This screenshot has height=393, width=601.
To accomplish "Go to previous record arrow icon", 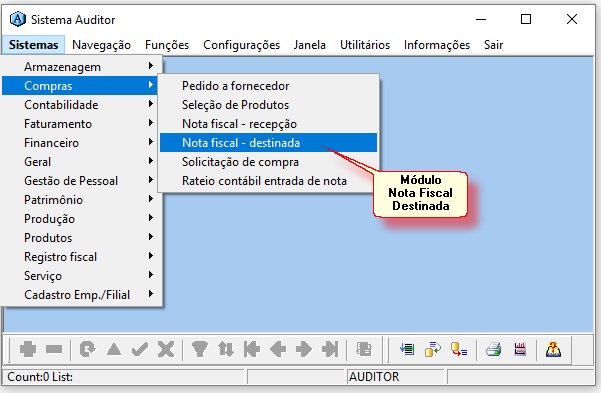I will [278, 349].
